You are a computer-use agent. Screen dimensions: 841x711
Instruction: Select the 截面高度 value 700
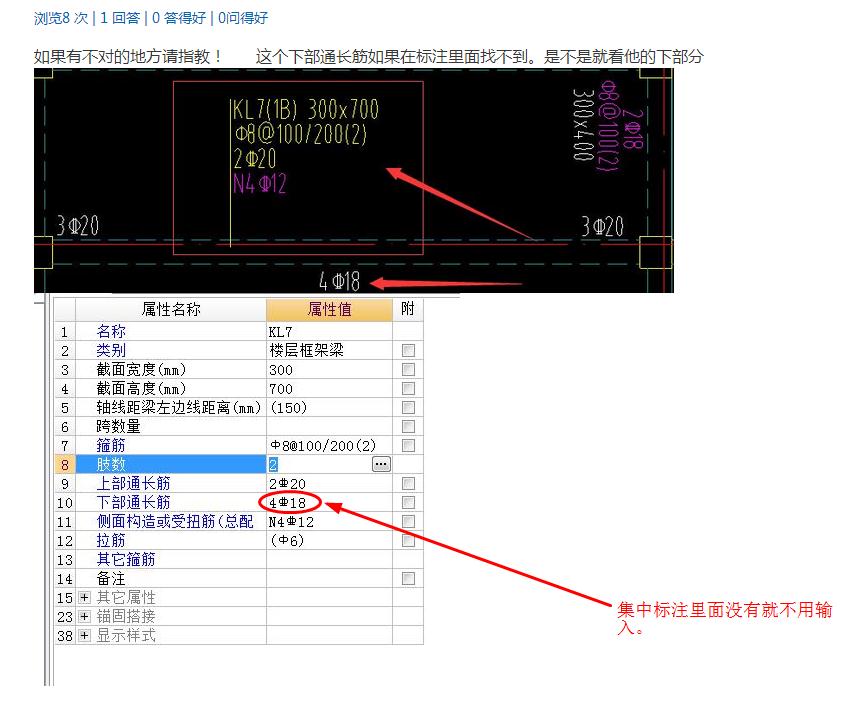tap(281, 389)
